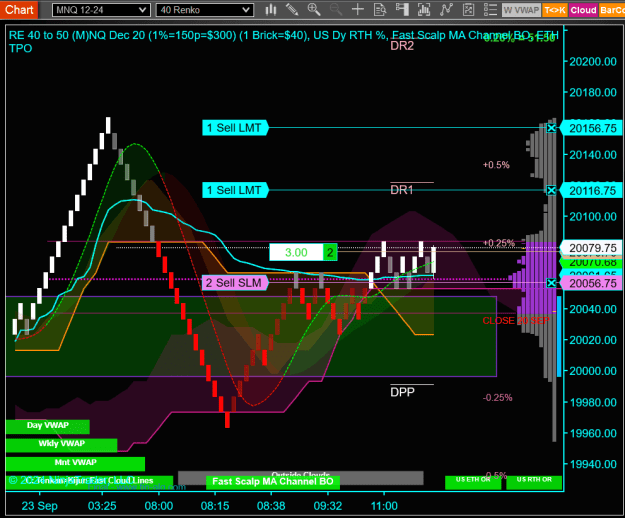Select the drawing tools pencil icon

pos(292,10)
